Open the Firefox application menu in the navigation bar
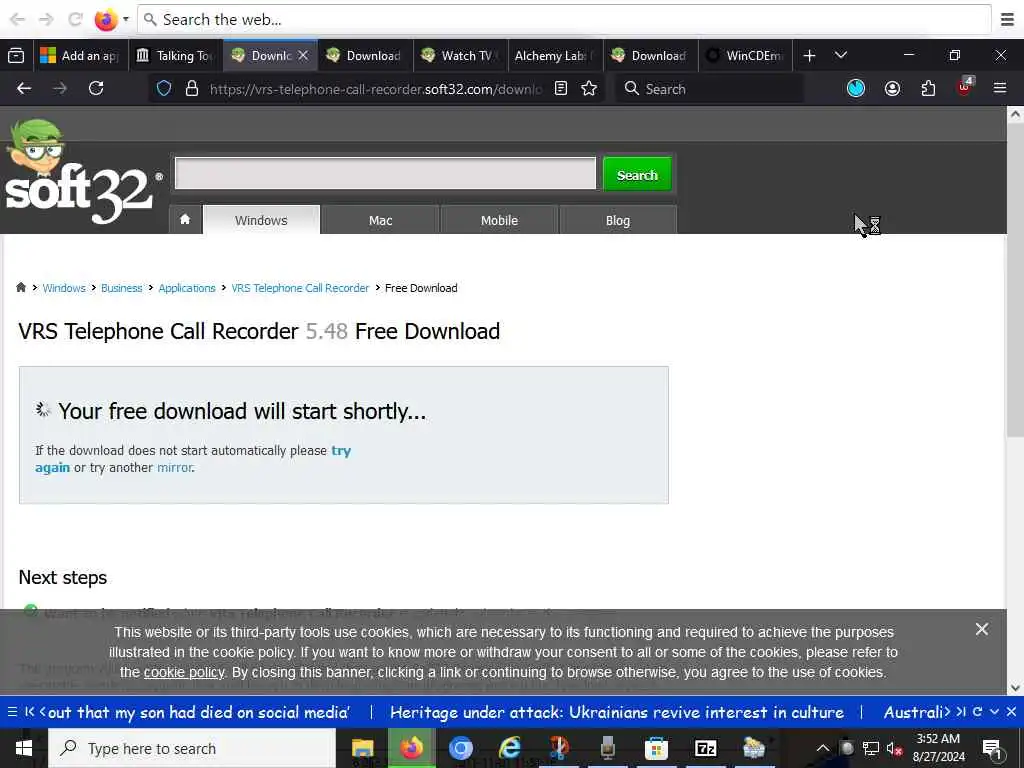The height and width of the screenshot is (768, 1024). pos(1000,88)
